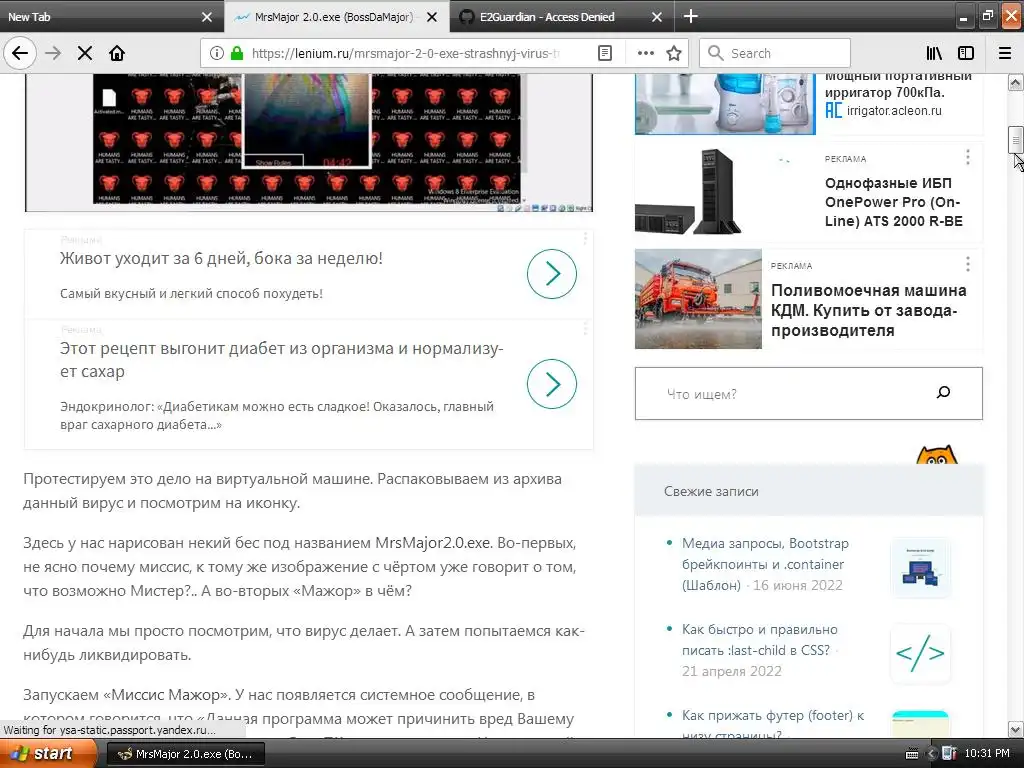Viewport: 1024px width, 768px height.
Task: Click the keyboard icon in system tray
Action: click(x=912, y=754)
